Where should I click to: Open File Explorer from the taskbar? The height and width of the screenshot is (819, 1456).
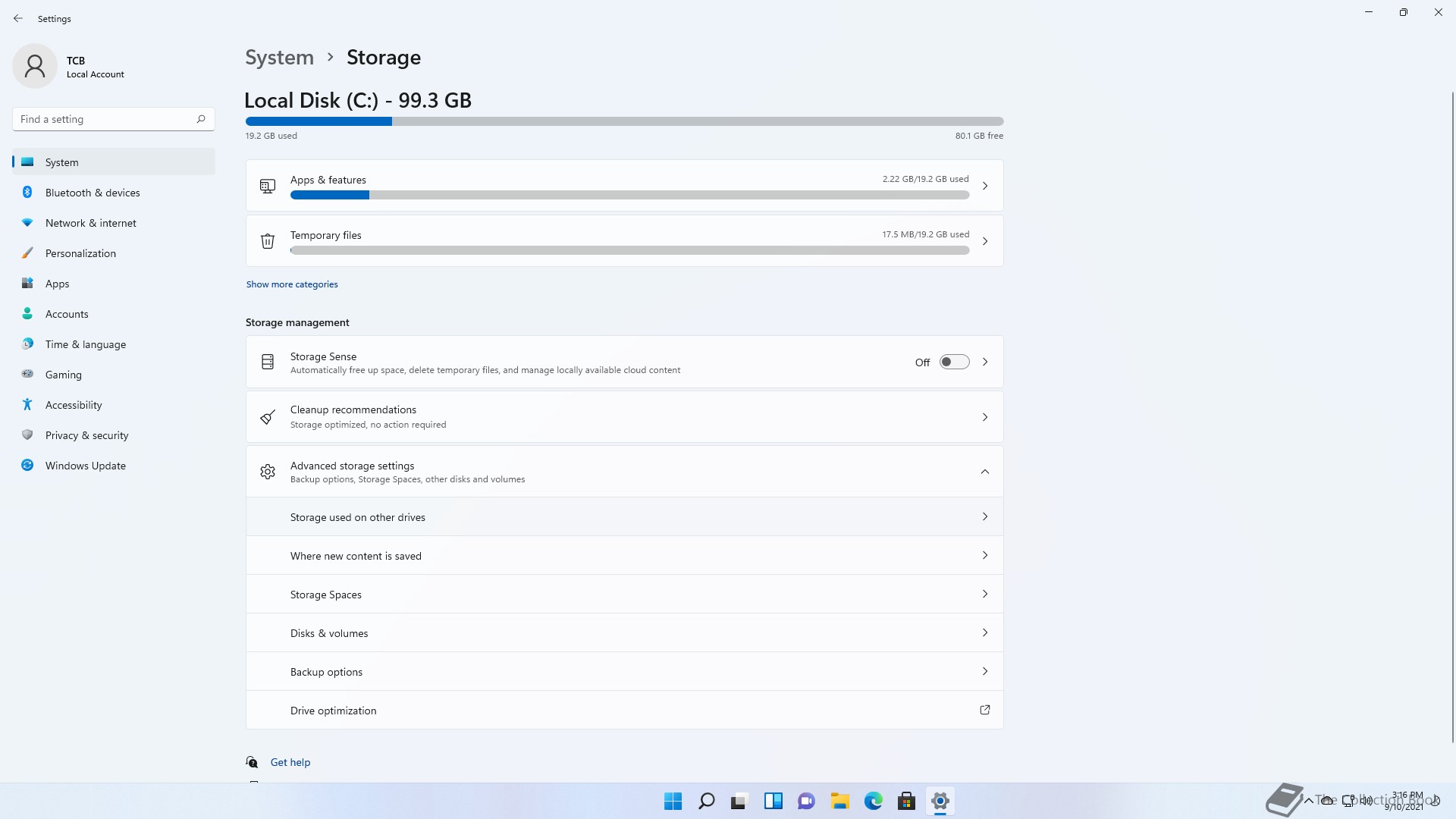[839, 801]
